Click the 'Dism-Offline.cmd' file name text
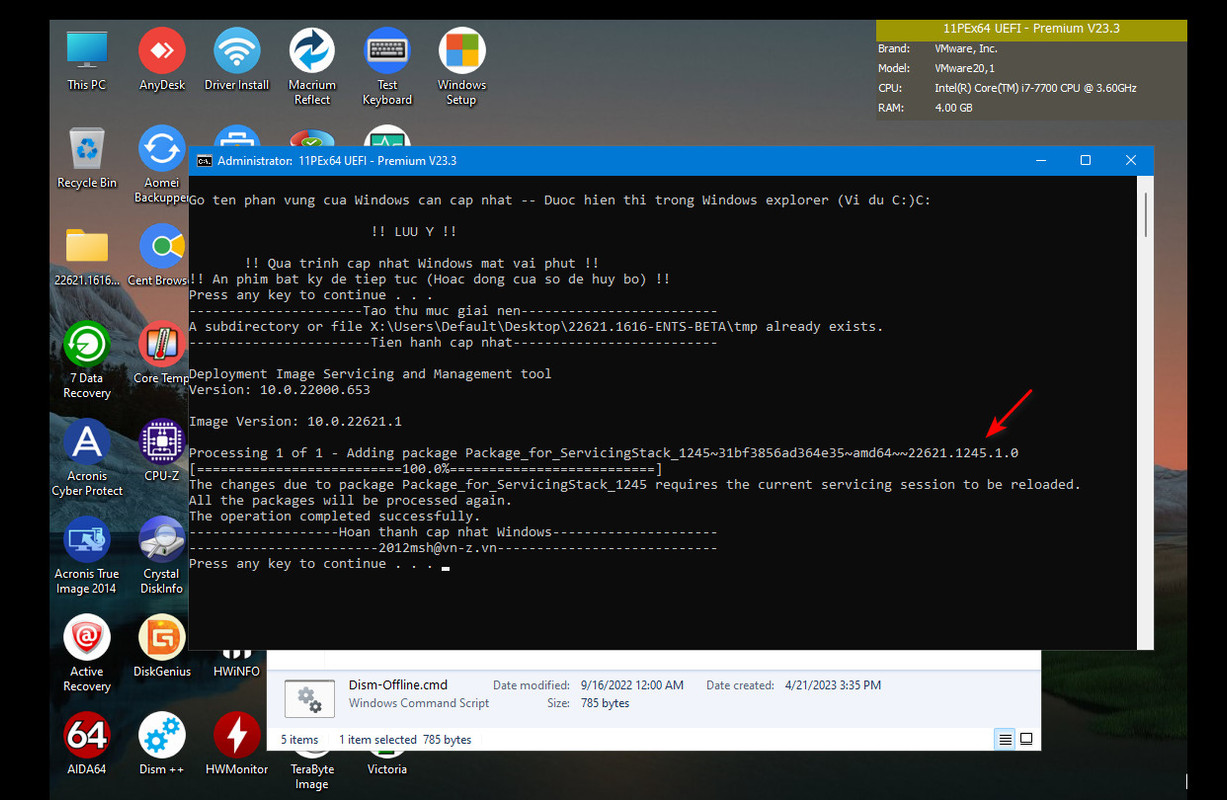Screen dimensions: 1227x800 click(398, 685)
